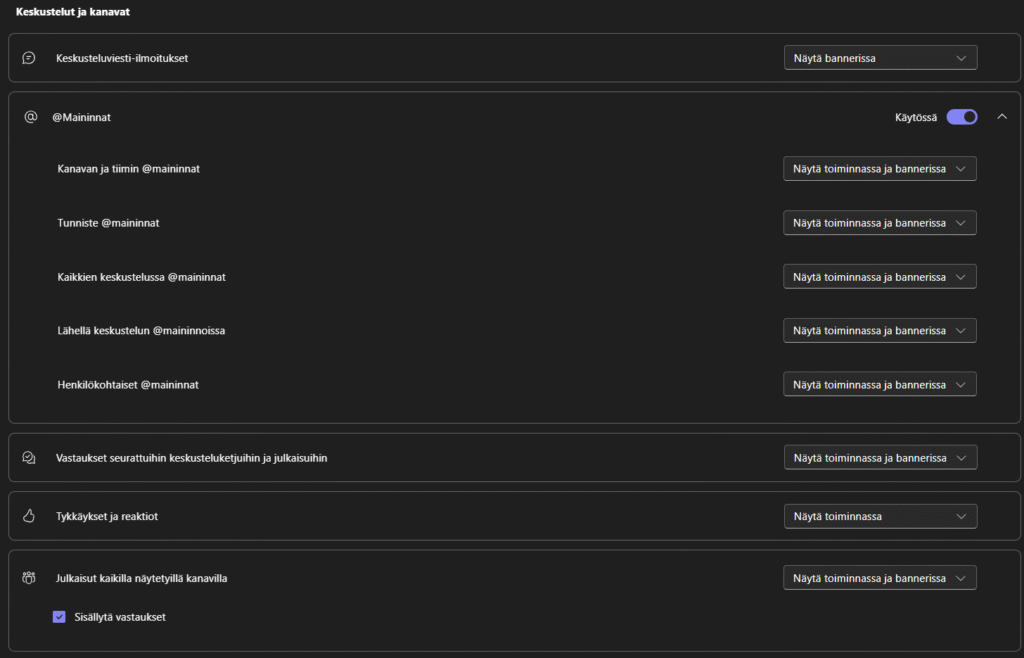Open the Lähellä keskustelun @maininnoissa dropdown

point(879,331)
